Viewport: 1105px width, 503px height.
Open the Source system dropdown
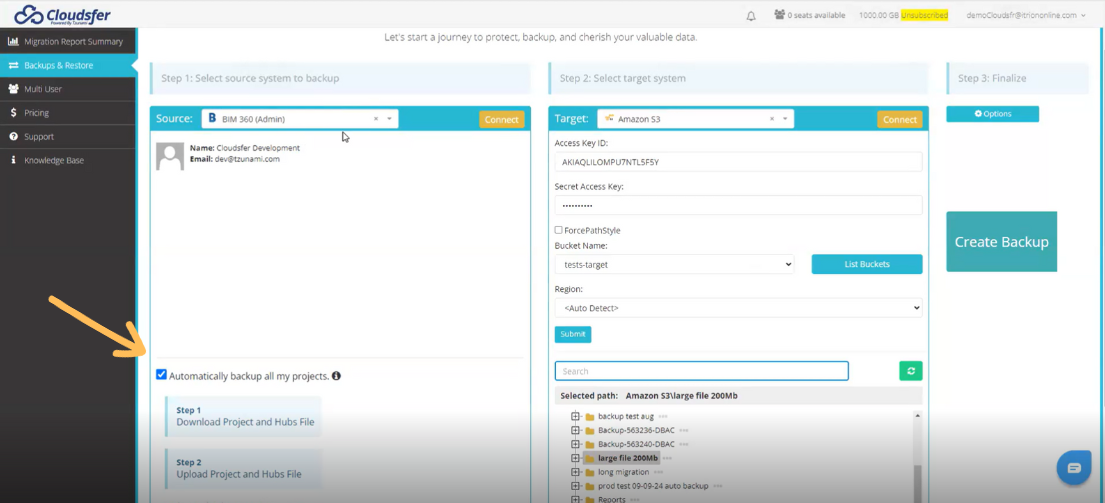click(x=300, y=119)
